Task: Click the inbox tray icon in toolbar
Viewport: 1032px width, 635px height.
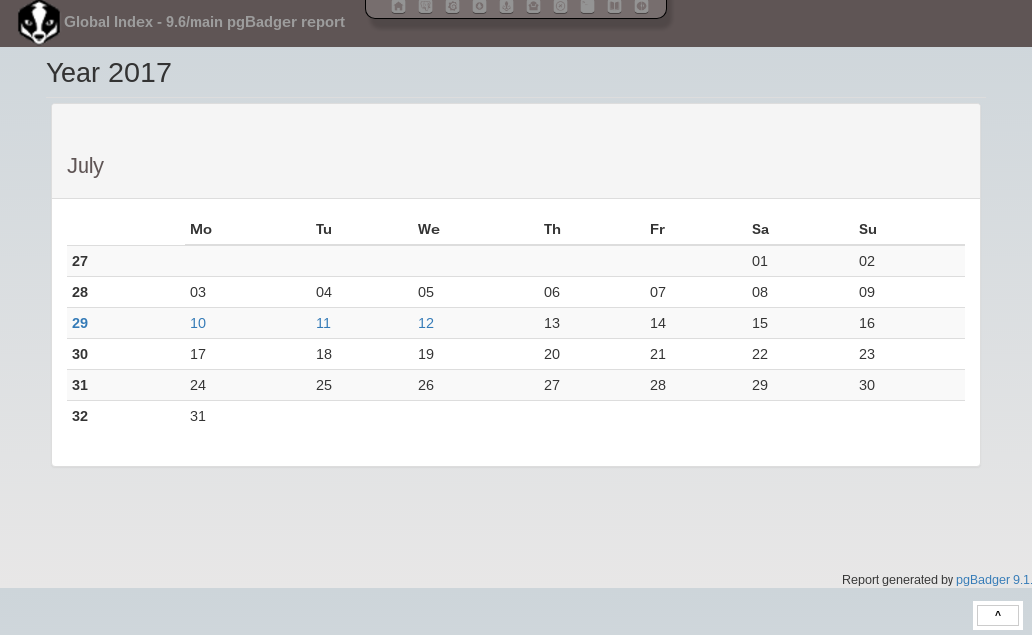Action: (533, 7)
